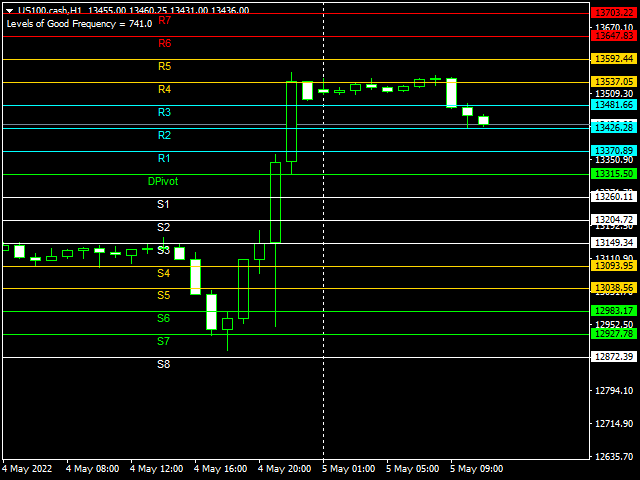This screenshot has height=480, width=640.
Task: Select the S2 support level label
Action: 163,227
